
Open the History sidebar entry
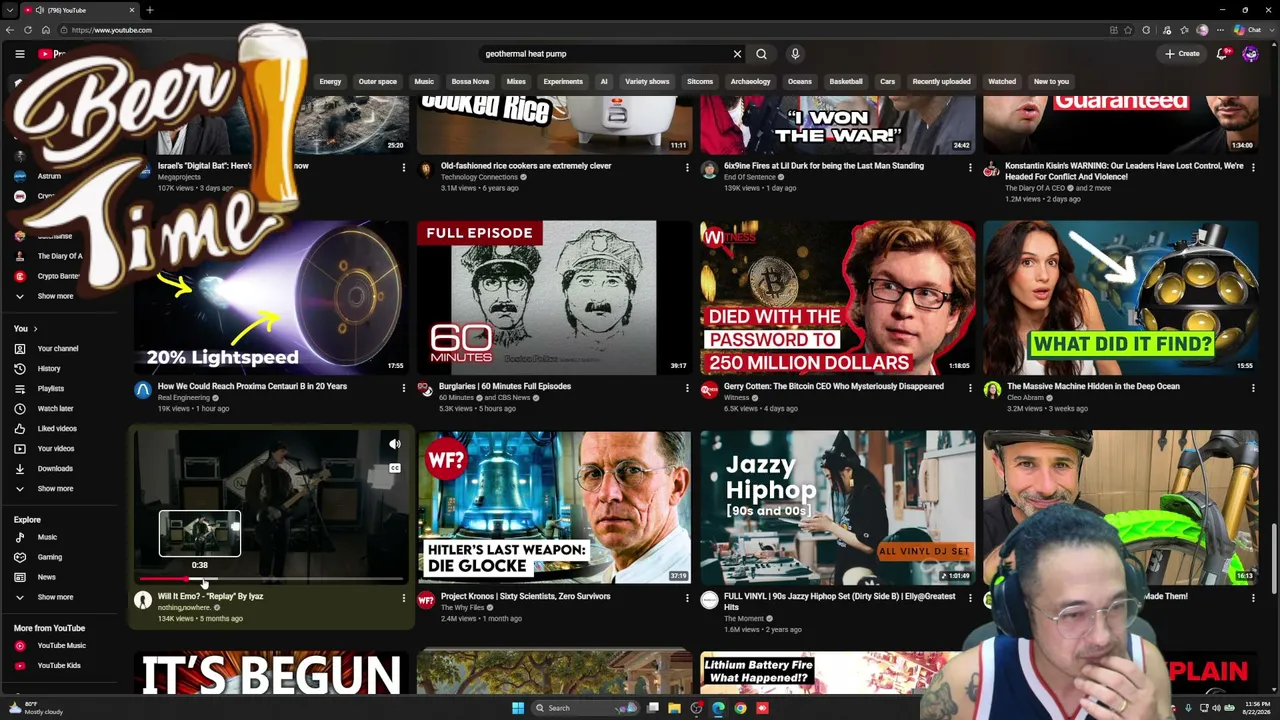49,369
